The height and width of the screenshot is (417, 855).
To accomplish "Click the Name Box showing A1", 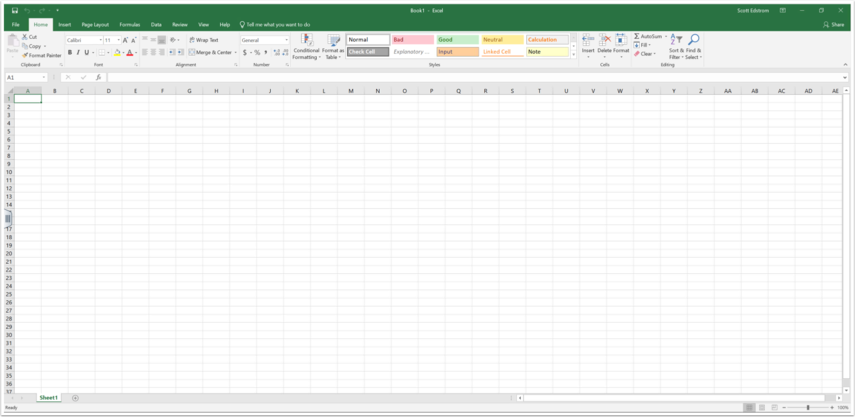I will click(24, 77).
